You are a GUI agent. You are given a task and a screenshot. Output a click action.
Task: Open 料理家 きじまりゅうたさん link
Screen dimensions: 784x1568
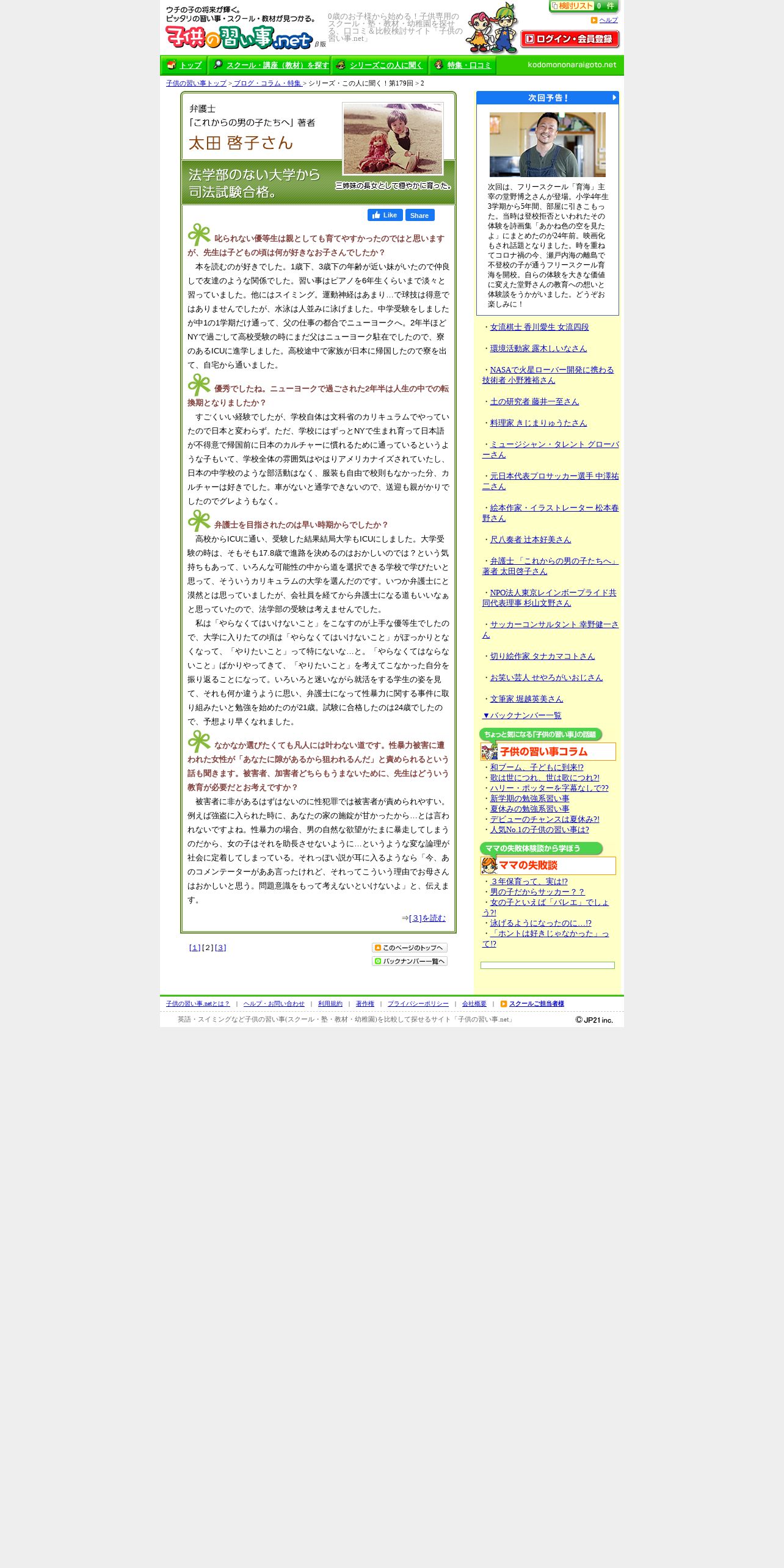point(538,423)
